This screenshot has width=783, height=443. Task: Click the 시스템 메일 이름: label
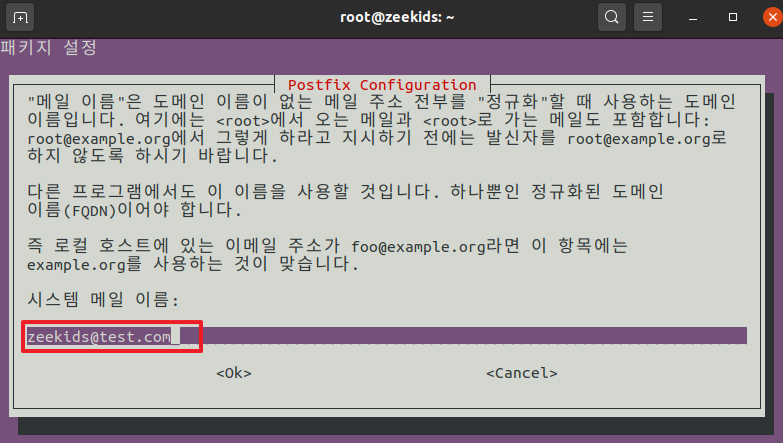(x=103, y=300)
